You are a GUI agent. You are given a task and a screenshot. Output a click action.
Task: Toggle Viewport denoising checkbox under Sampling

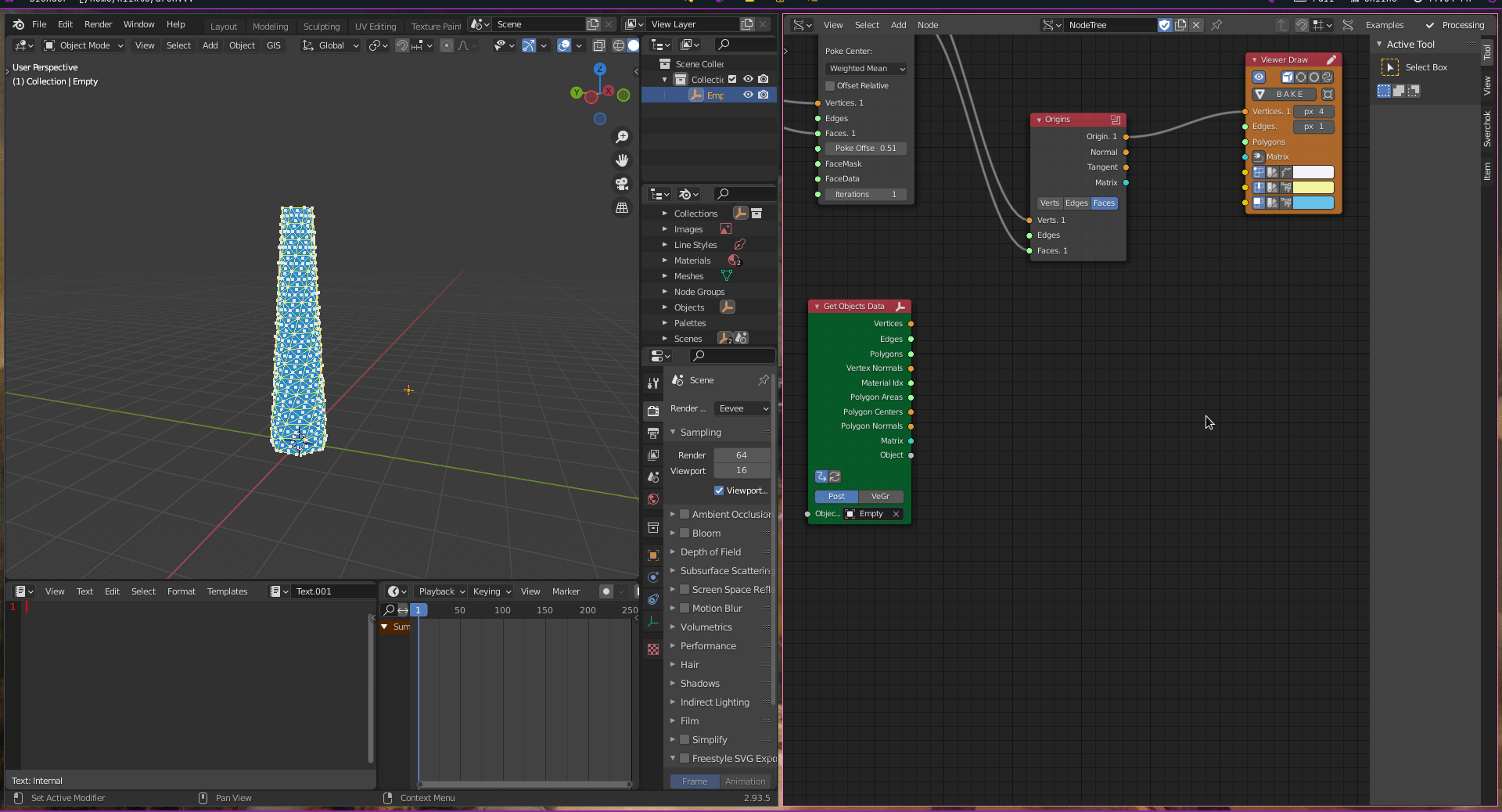coord(719,490)
